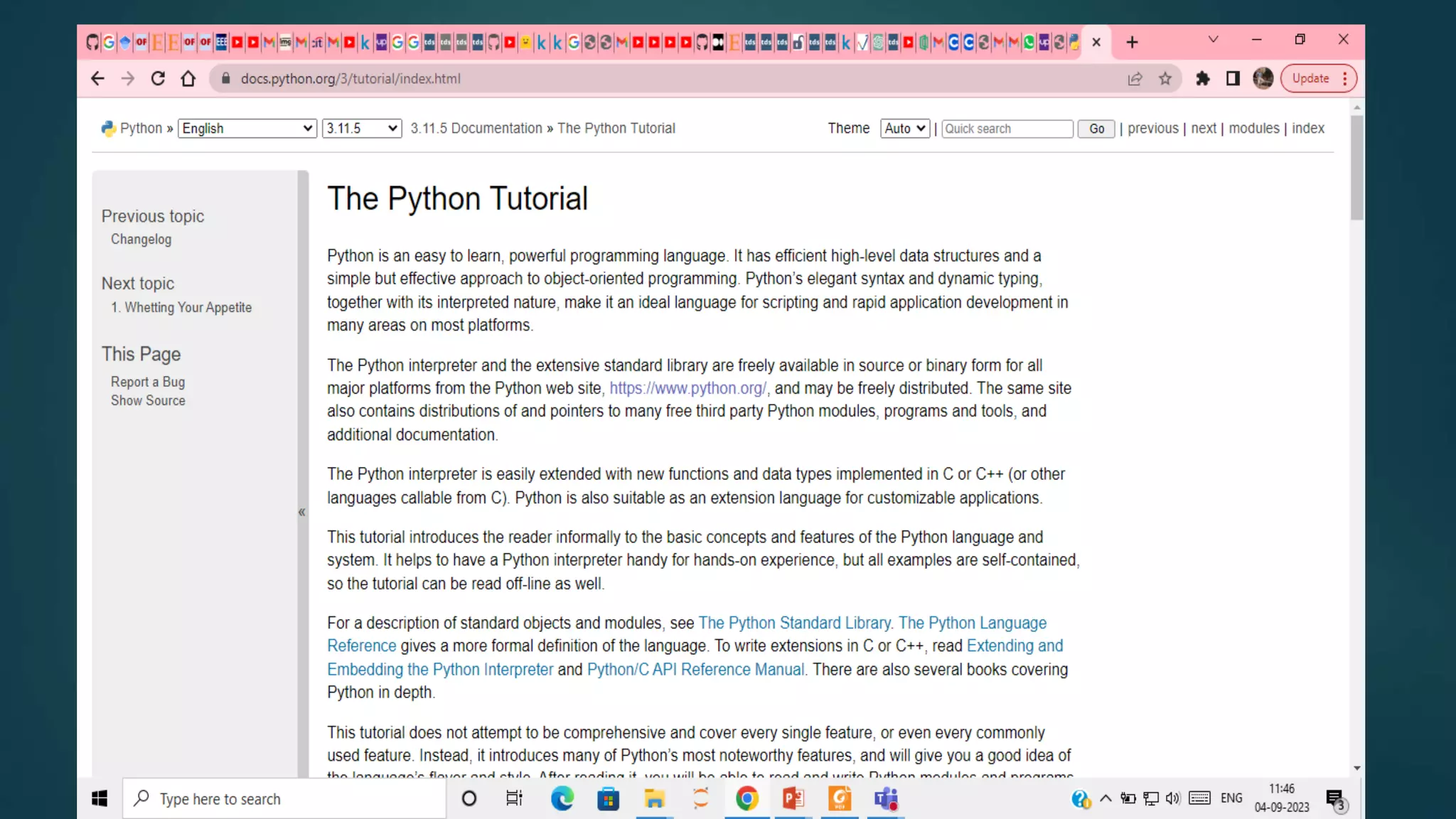Click the modules navigation link
This screenshot has height=819, width=1456.
tap(1253, 129)
